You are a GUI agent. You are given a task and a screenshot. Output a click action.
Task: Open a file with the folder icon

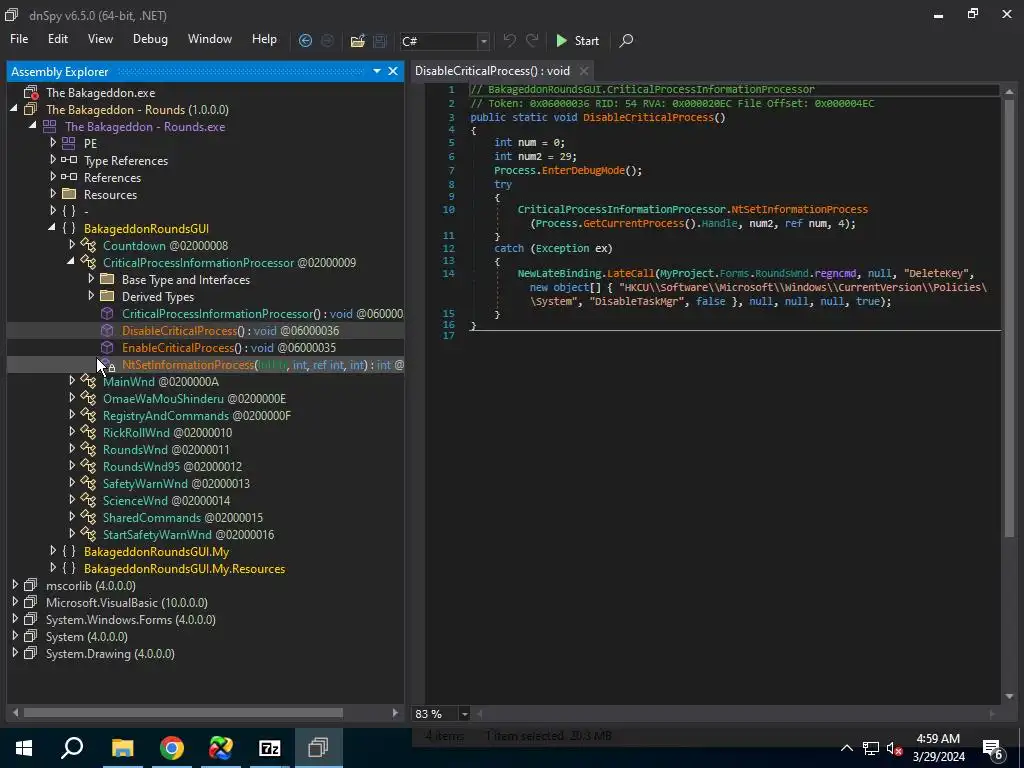(357, 40)
